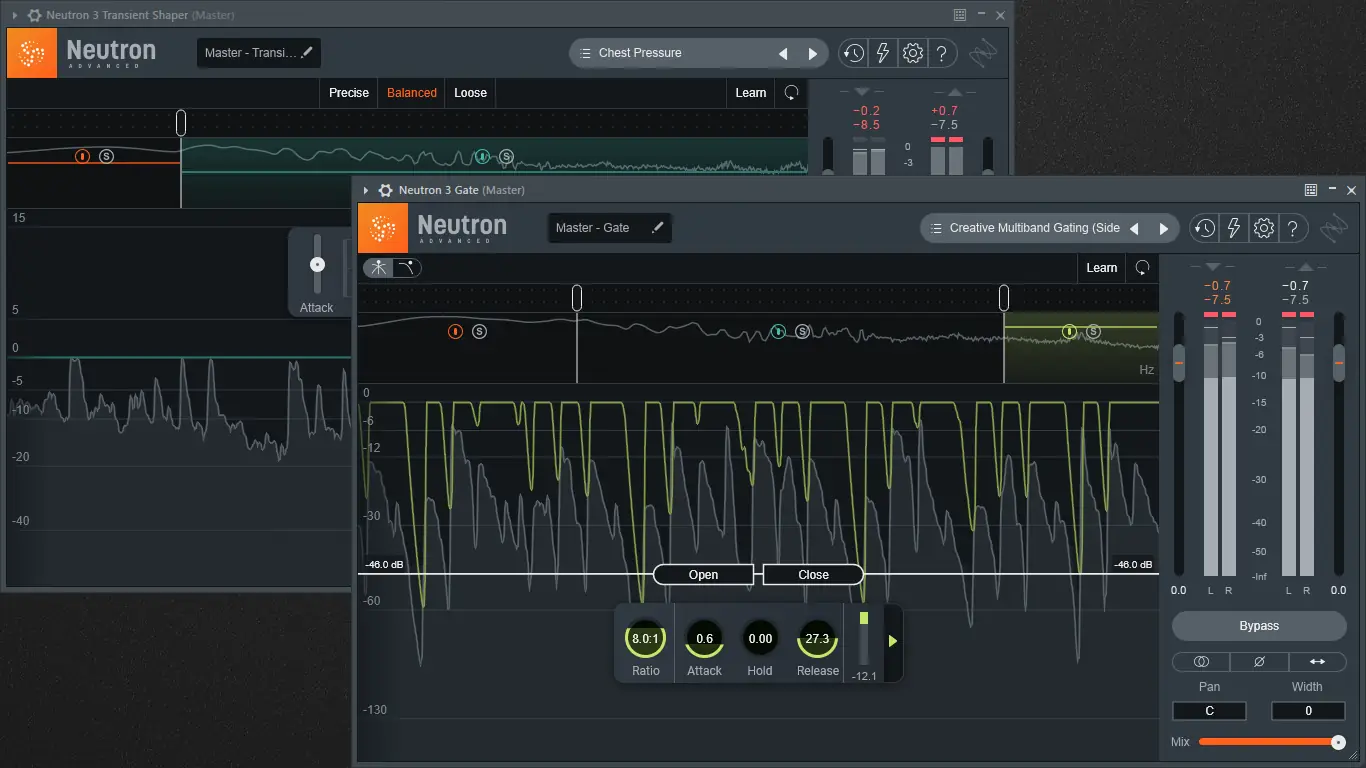
Task: Solo the orange low band in Gate
Action: (x=480, y=331)
